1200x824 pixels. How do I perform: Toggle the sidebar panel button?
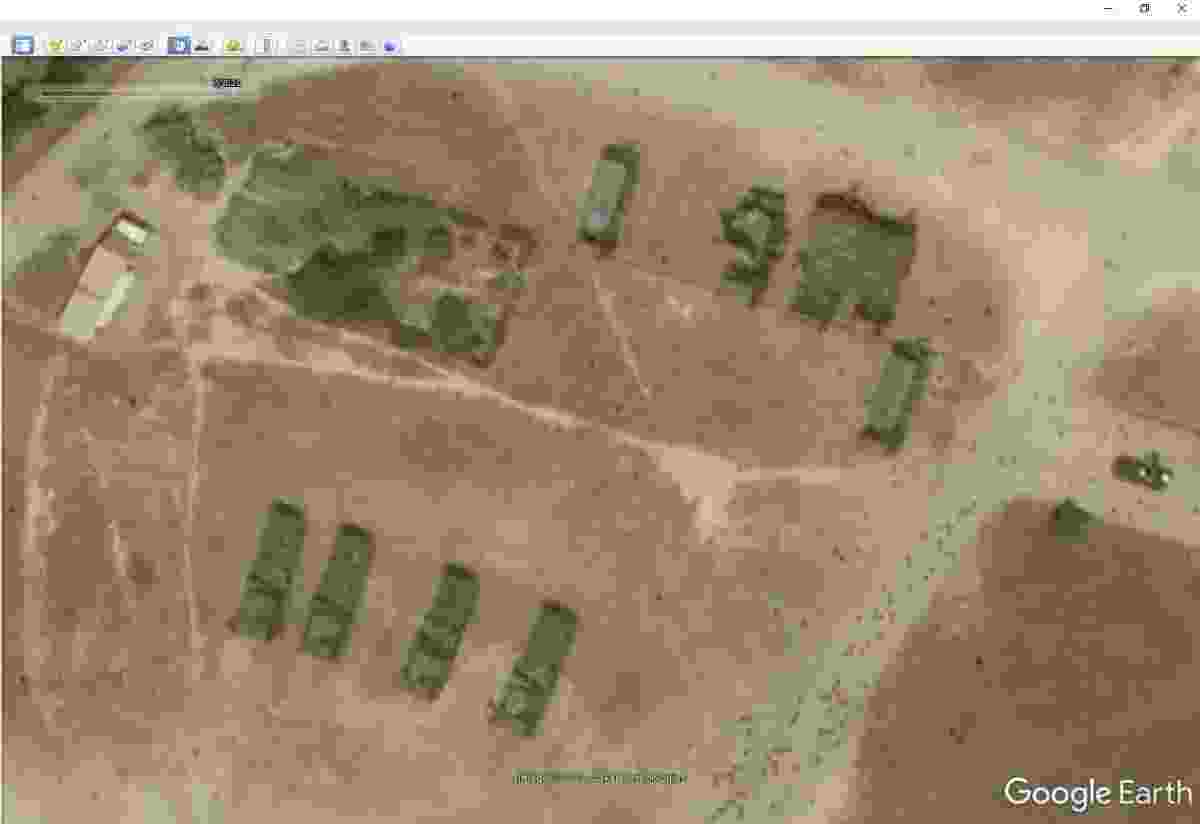23,45
